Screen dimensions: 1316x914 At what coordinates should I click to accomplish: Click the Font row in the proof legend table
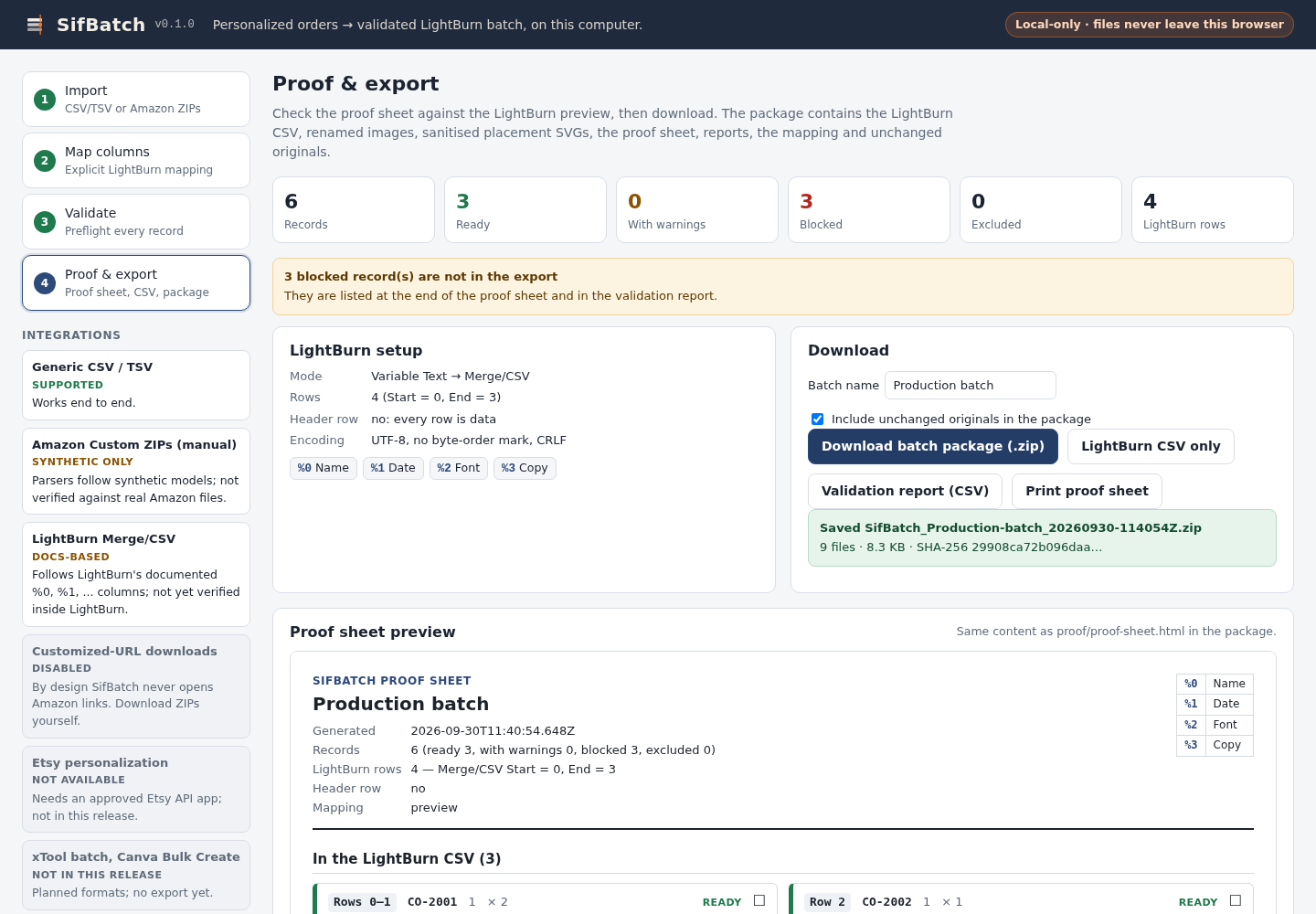[x=1215, y=725]
